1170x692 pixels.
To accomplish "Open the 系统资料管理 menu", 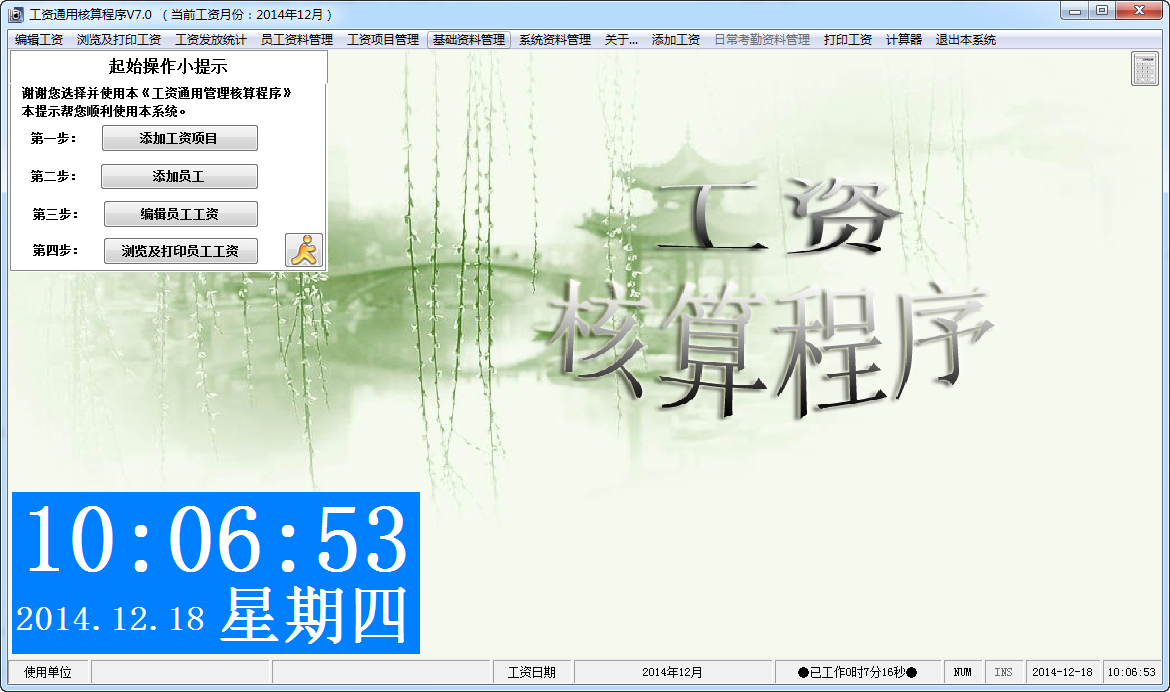I will tap(554, 40).
